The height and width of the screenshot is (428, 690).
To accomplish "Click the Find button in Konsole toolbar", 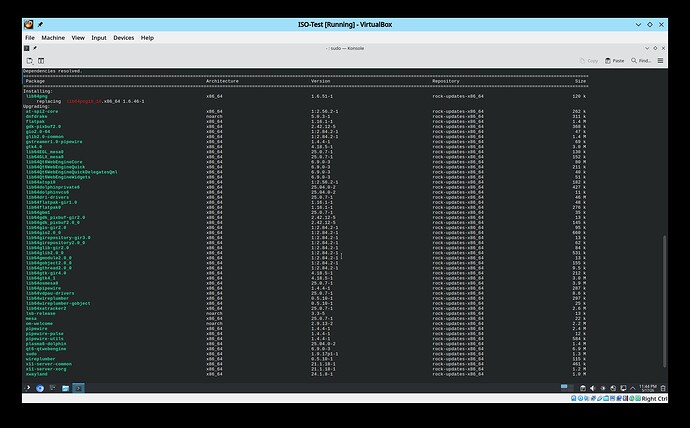I will pos(641,61).
